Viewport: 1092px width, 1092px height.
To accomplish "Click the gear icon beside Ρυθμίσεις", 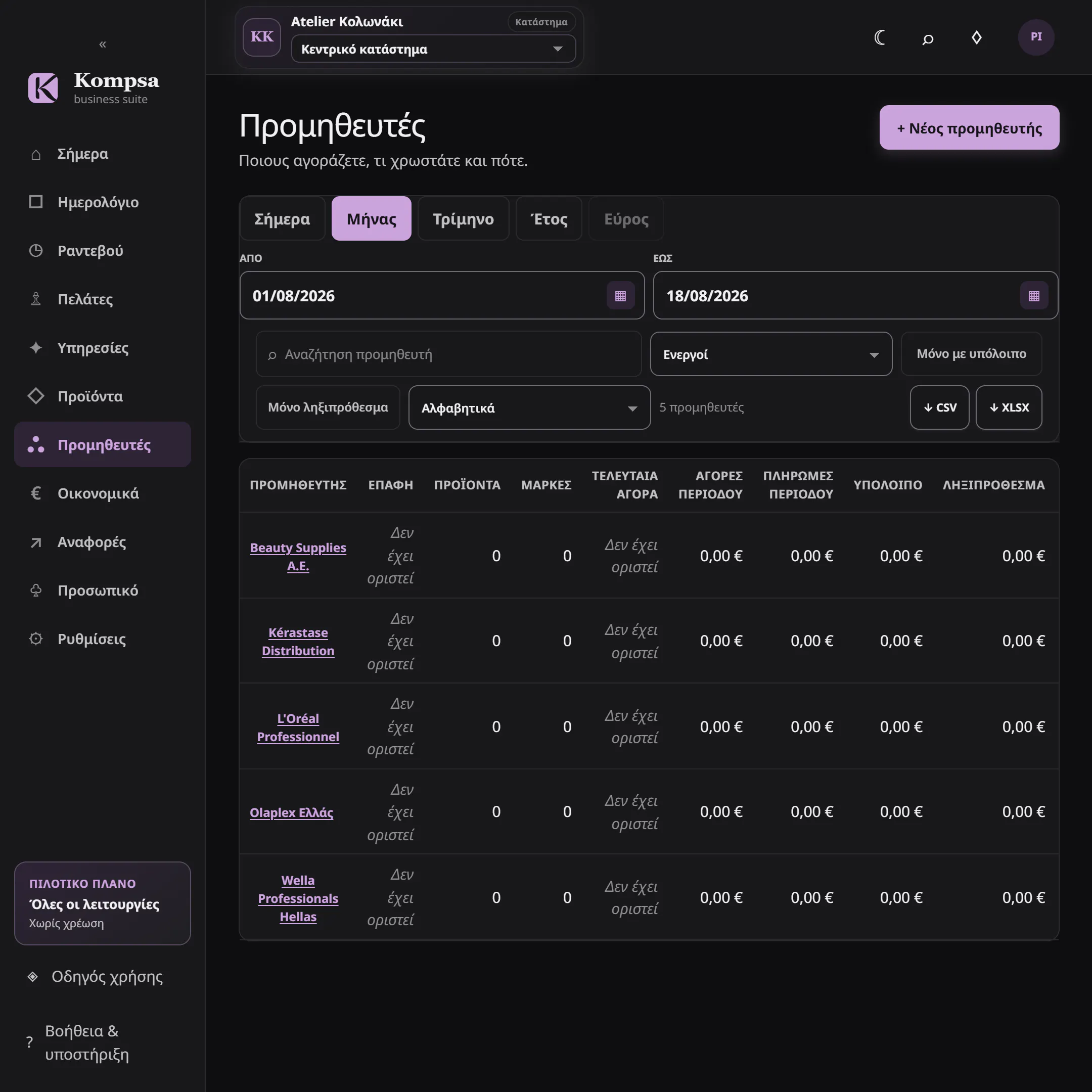I will tap(35, 639).
